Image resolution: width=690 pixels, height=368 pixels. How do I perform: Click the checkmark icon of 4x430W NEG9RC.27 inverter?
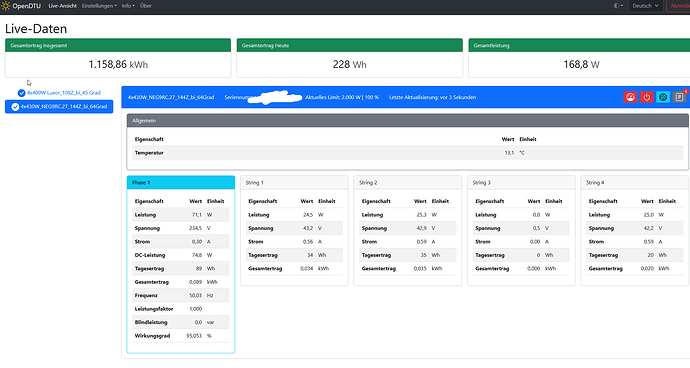(x=15, y=107)
